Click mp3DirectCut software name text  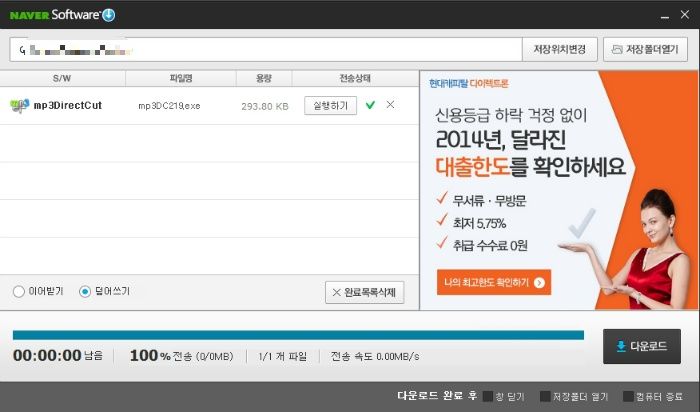[x=68, y=106]
